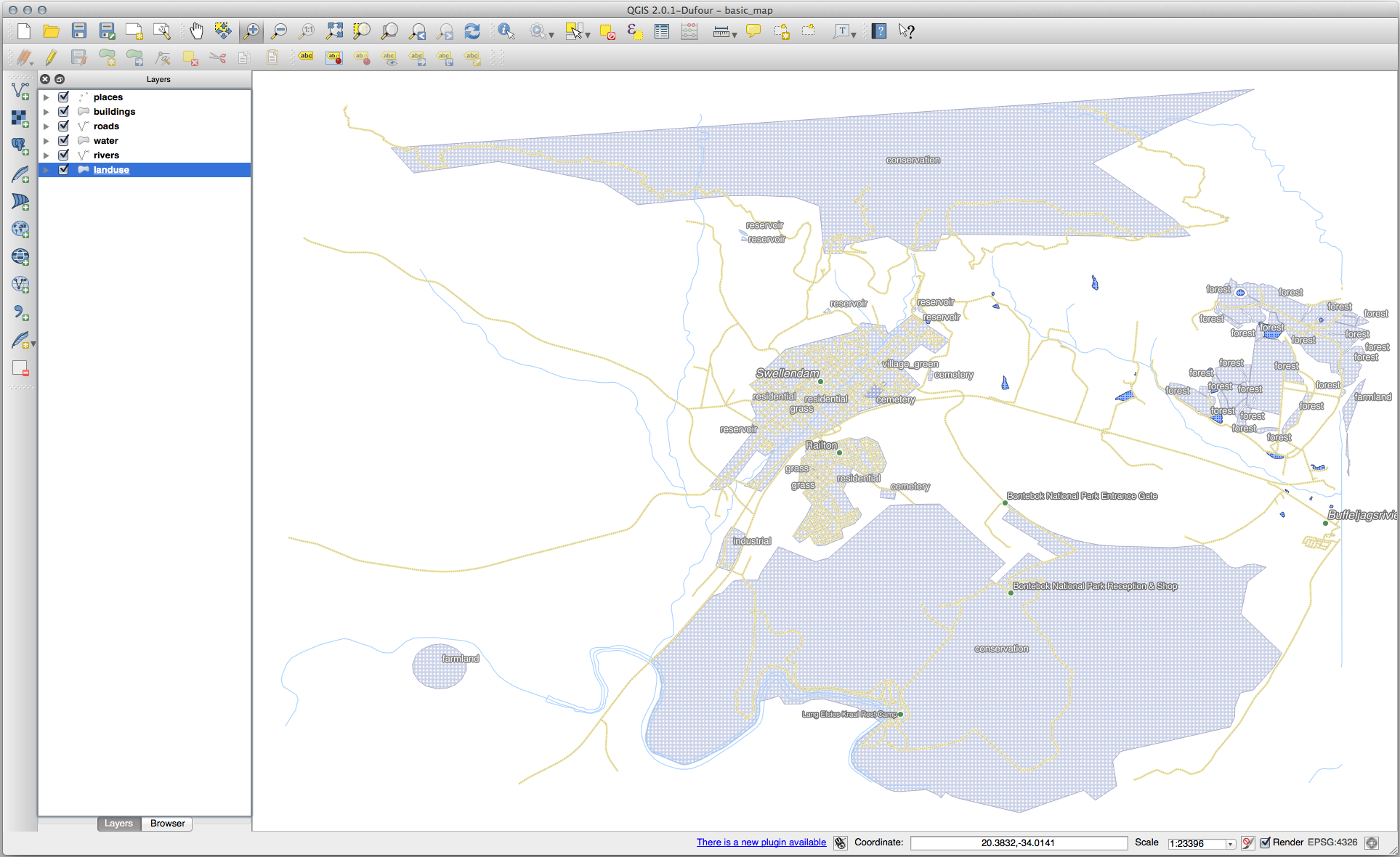Hide the roads layer via checkbox
Viewport: 1400px width, 857px height.
click(x=64, y=126)
